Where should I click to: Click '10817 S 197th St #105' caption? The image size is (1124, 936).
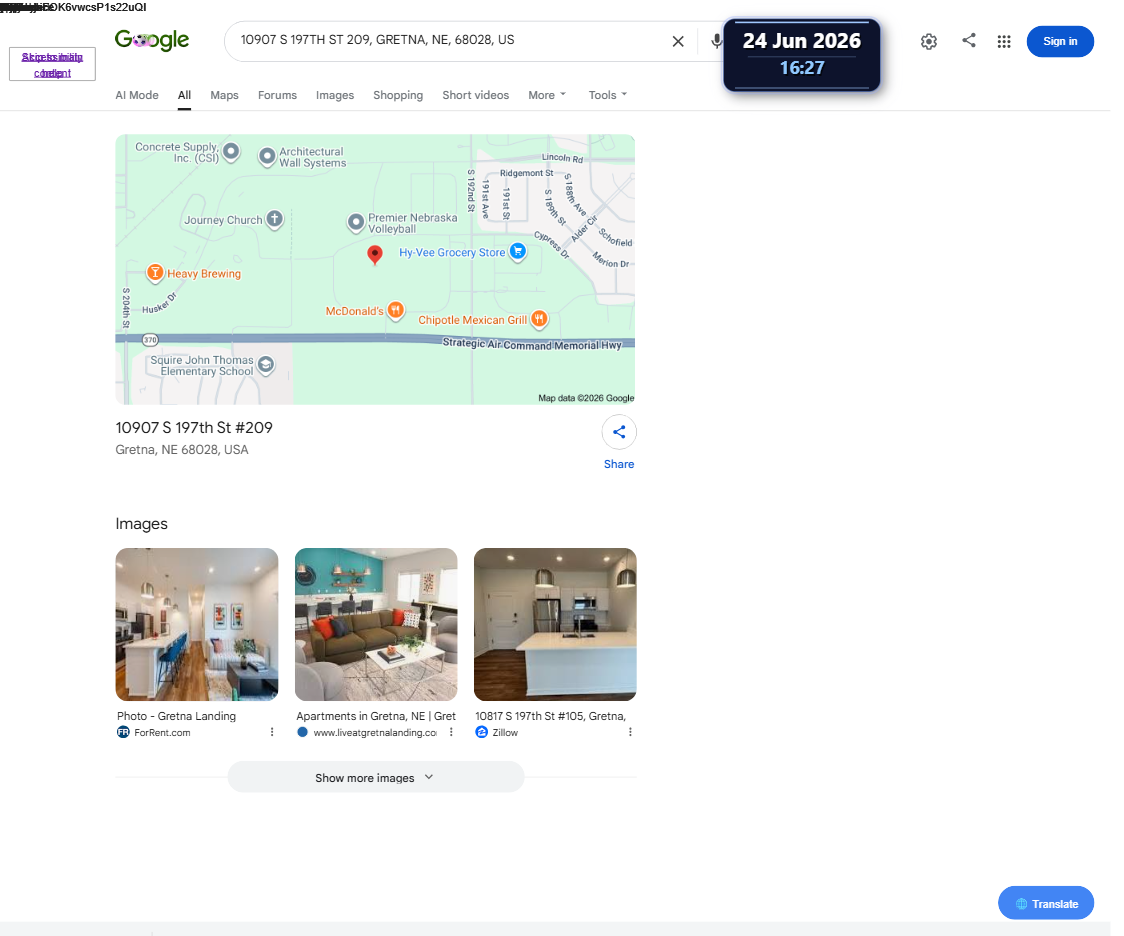(551, 716)
